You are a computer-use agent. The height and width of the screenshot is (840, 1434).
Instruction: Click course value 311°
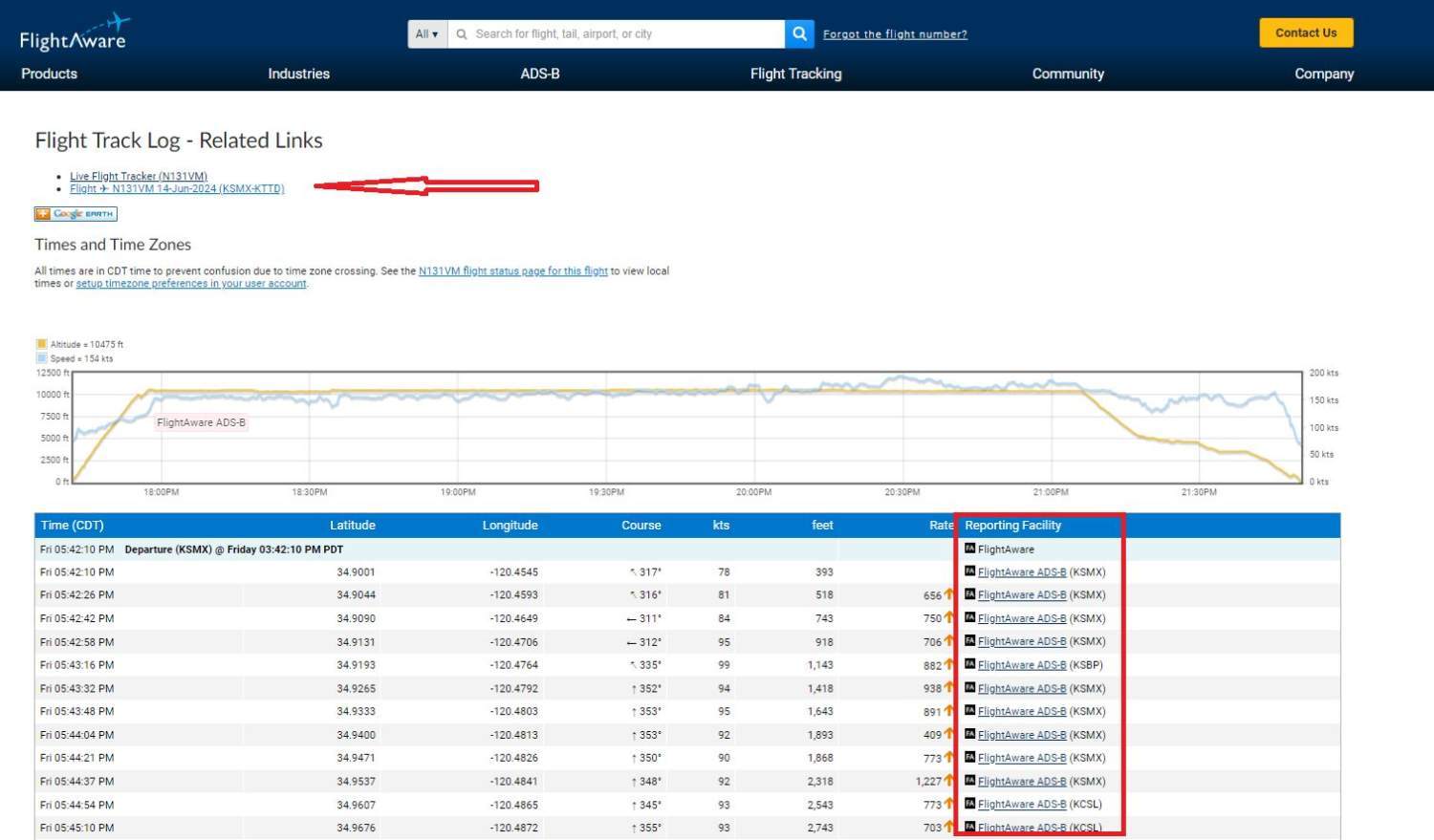pyautogui.click(x=650, y=618)
